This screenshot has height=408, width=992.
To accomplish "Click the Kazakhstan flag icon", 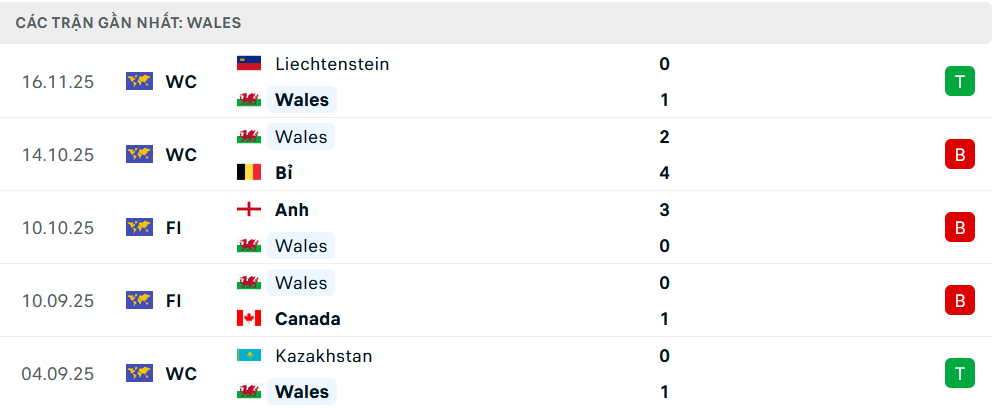I will pos(248,356).
